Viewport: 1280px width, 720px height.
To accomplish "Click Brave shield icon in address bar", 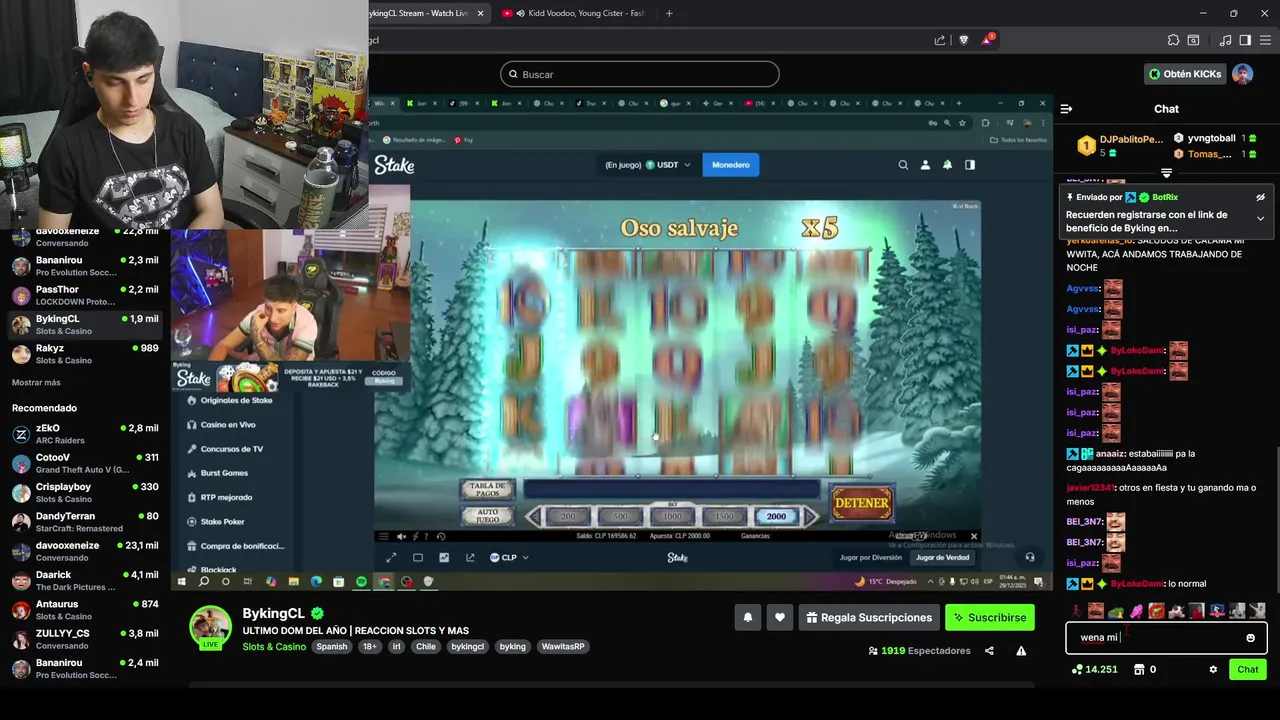I will (964, 40).
